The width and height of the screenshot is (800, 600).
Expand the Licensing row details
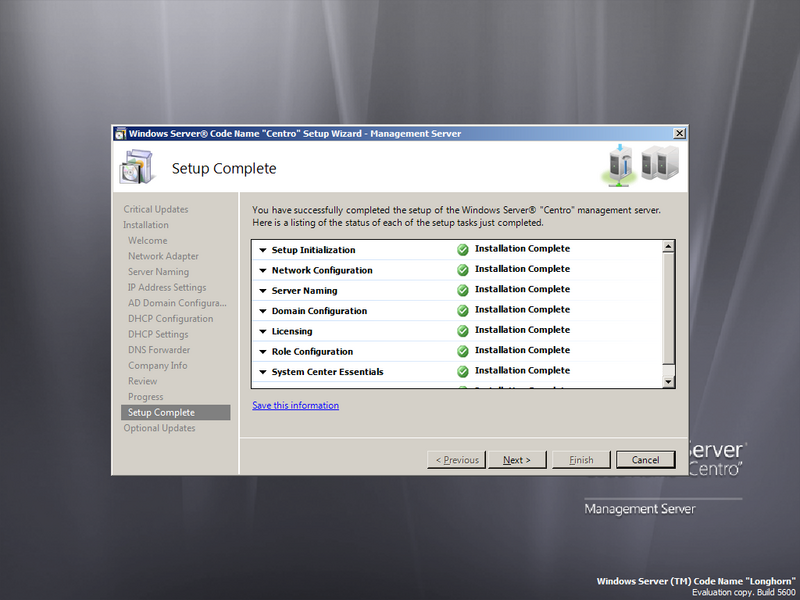pos(262,330)
